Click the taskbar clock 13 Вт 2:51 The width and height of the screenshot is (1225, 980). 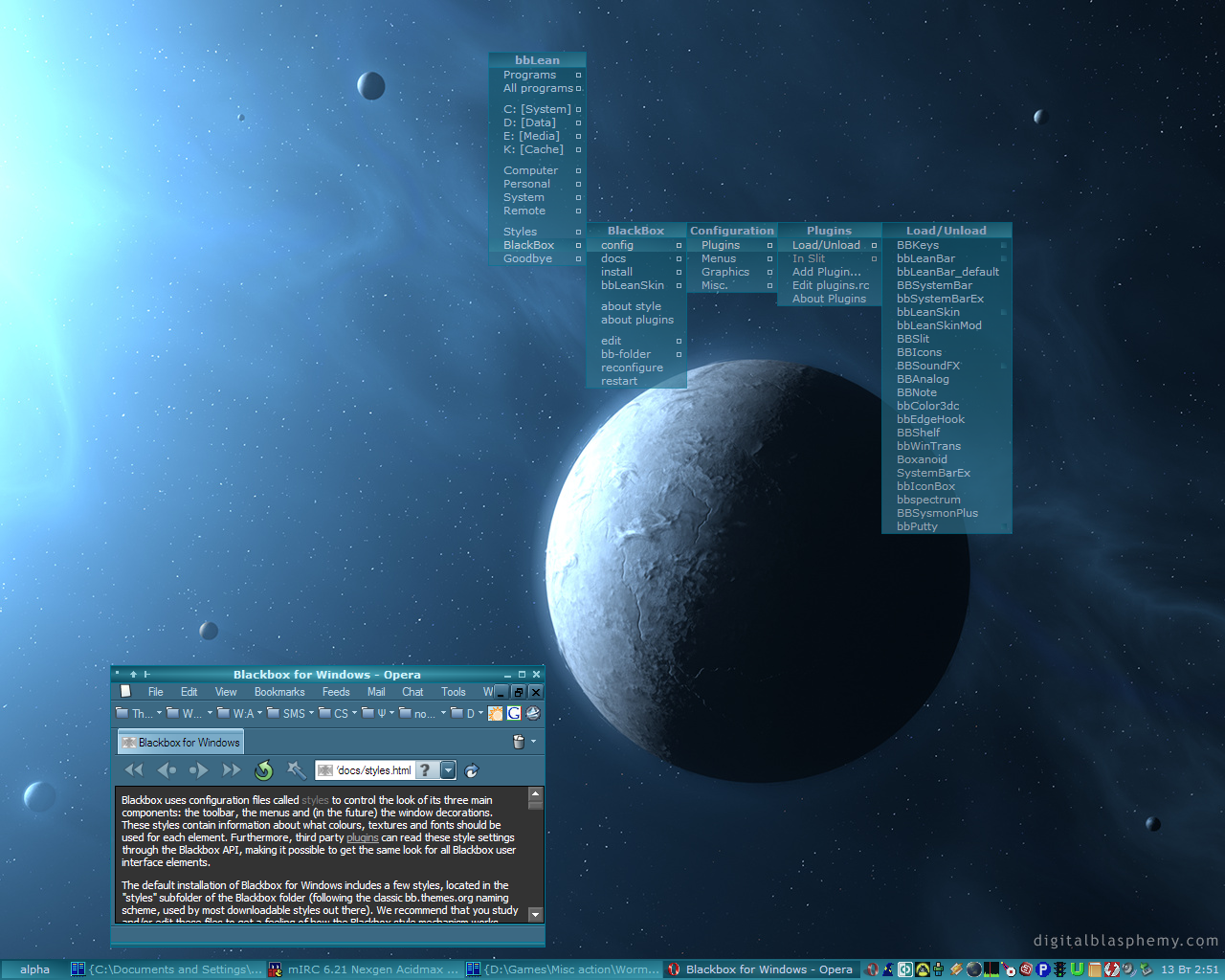click(1190, 969)
